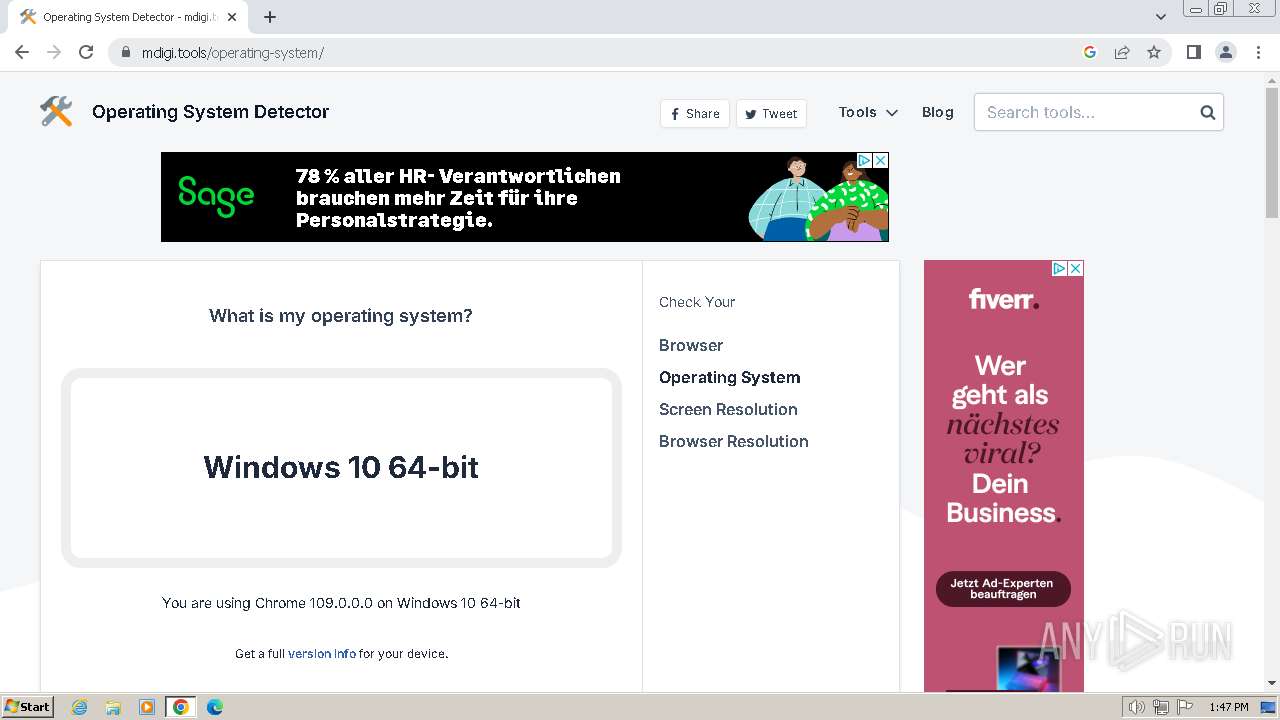Click the taskbar clock 1:47 PM
The width and height of the screenshot is (1280, 720).
(x=1229, y=707)
